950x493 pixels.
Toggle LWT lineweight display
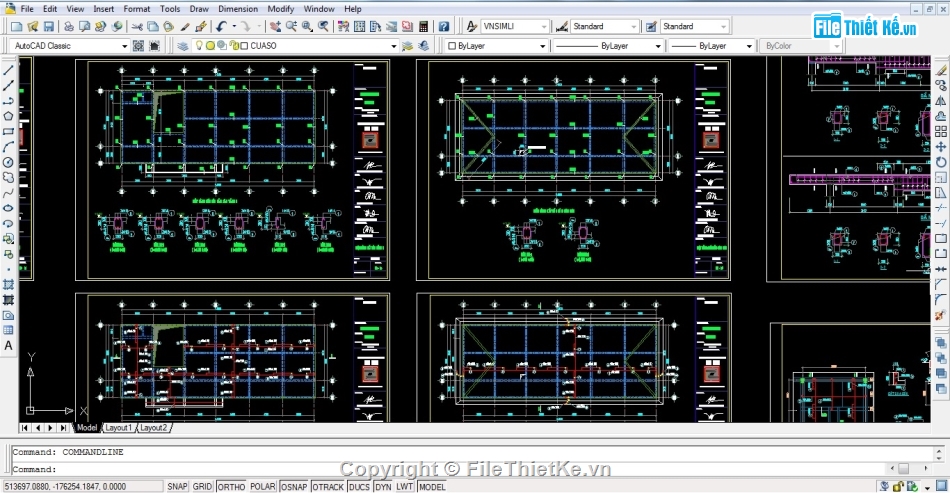pyautogui.click(x=405, y=486)
